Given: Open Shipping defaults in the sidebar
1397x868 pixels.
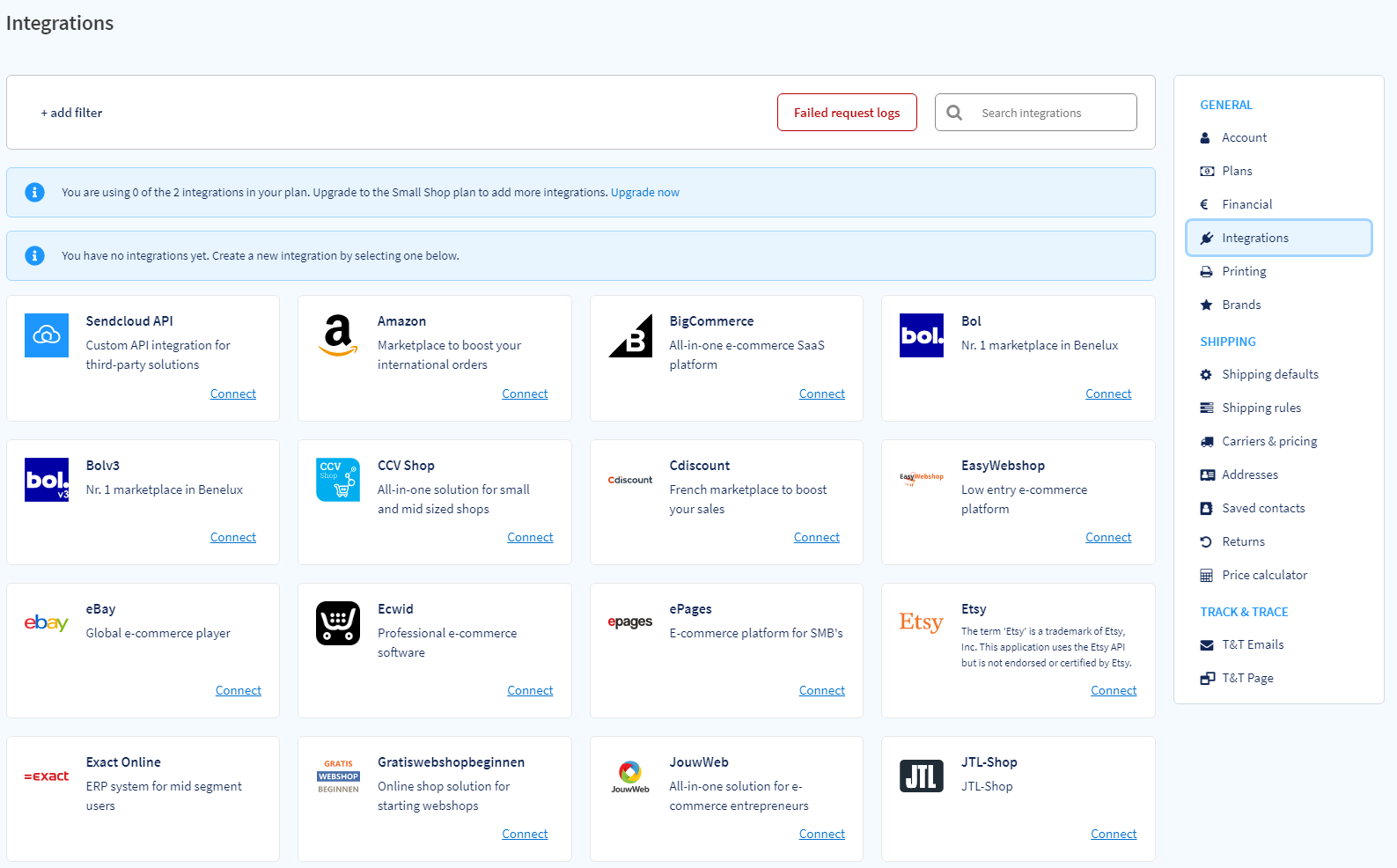Looking at the screenshot, I should 1269,374.
